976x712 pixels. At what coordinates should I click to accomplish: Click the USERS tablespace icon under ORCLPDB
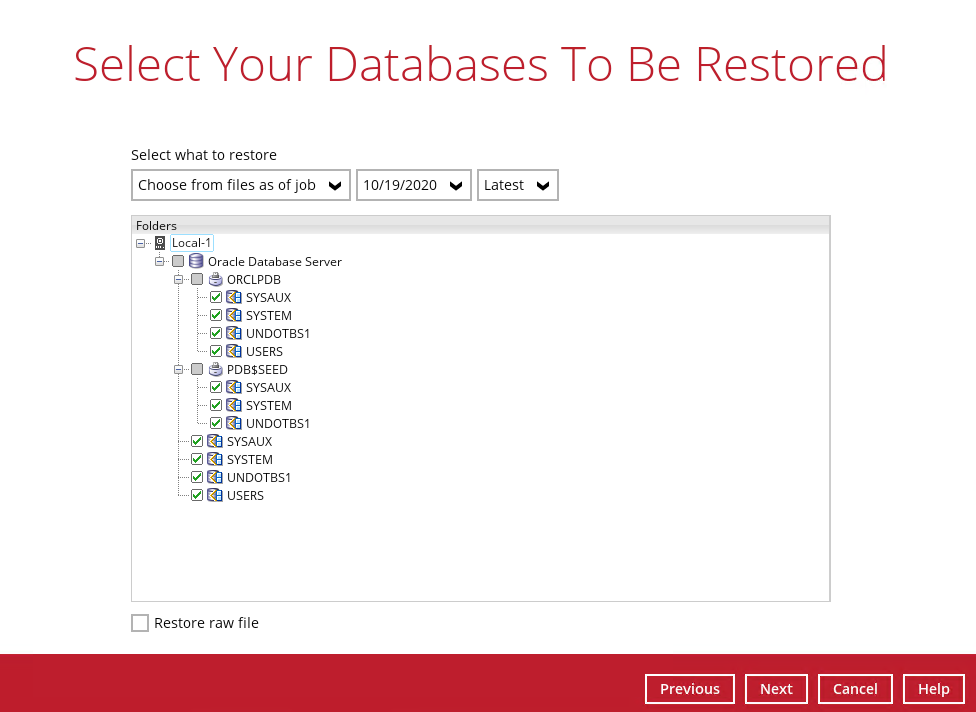click(x=234, y=351)
